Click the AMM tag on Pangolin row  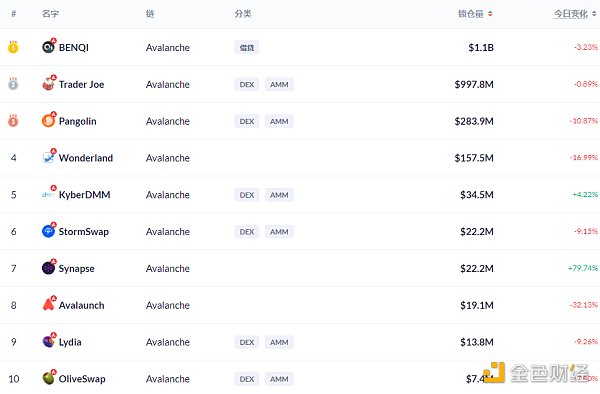279,121
